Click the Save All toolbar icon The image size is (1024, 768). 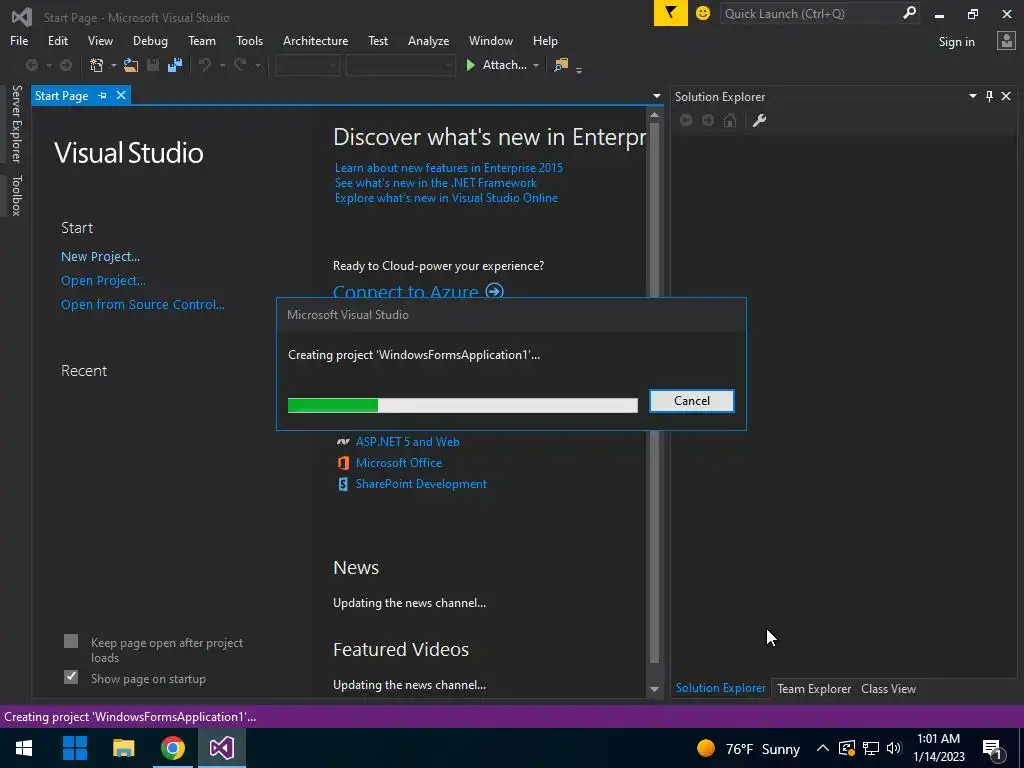click(174, 65)
